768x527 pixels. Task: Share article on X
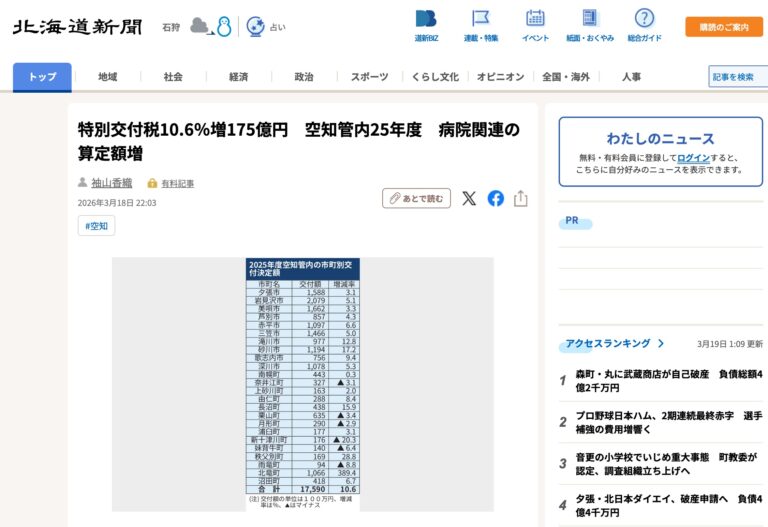coord(469,198)
